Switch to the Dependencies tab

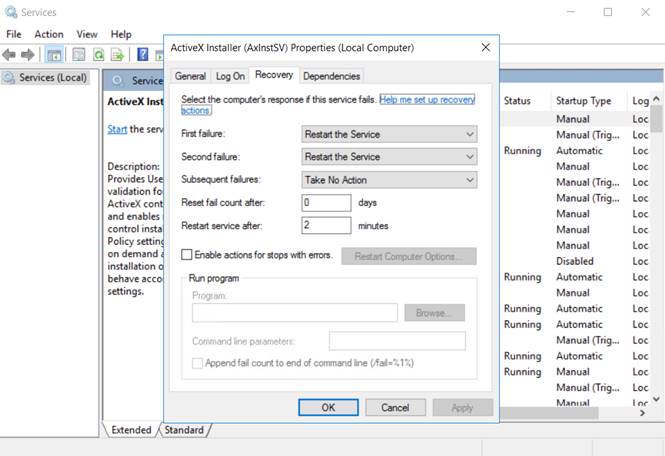point(332,76)
